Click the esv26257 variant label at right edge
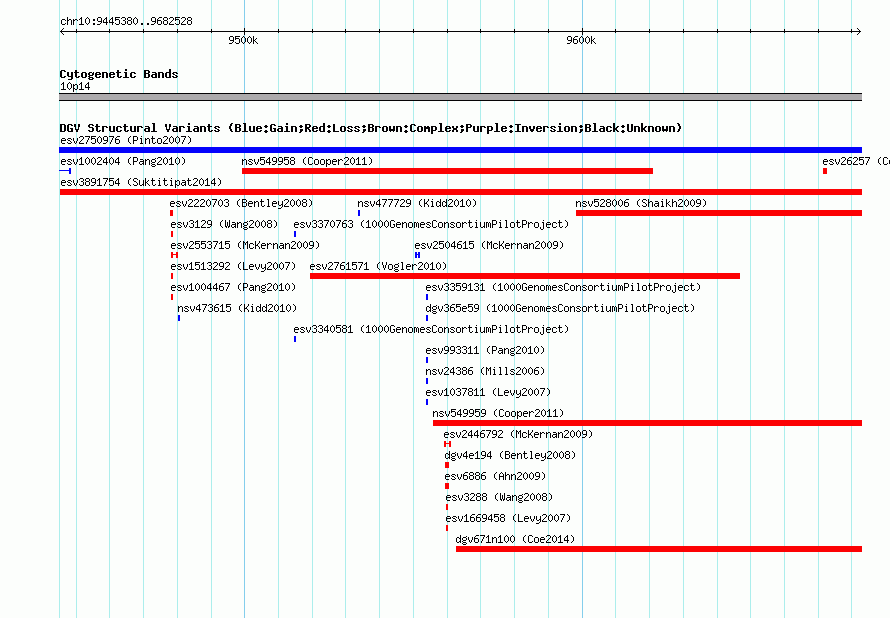Viewport: 890px width, 618px height. click(x=855, y=161)
